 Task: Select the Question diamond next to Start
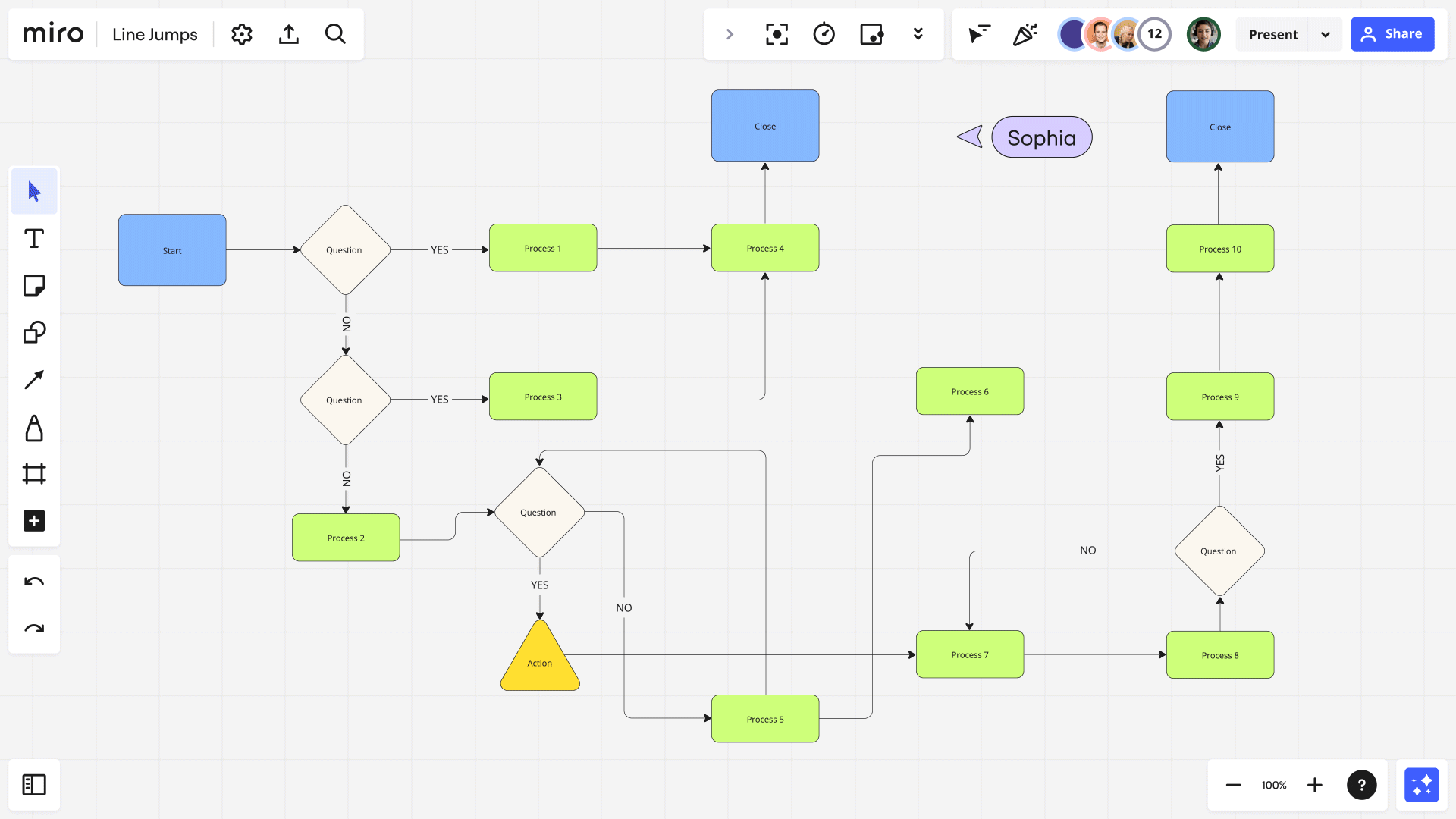click(346, 249)
